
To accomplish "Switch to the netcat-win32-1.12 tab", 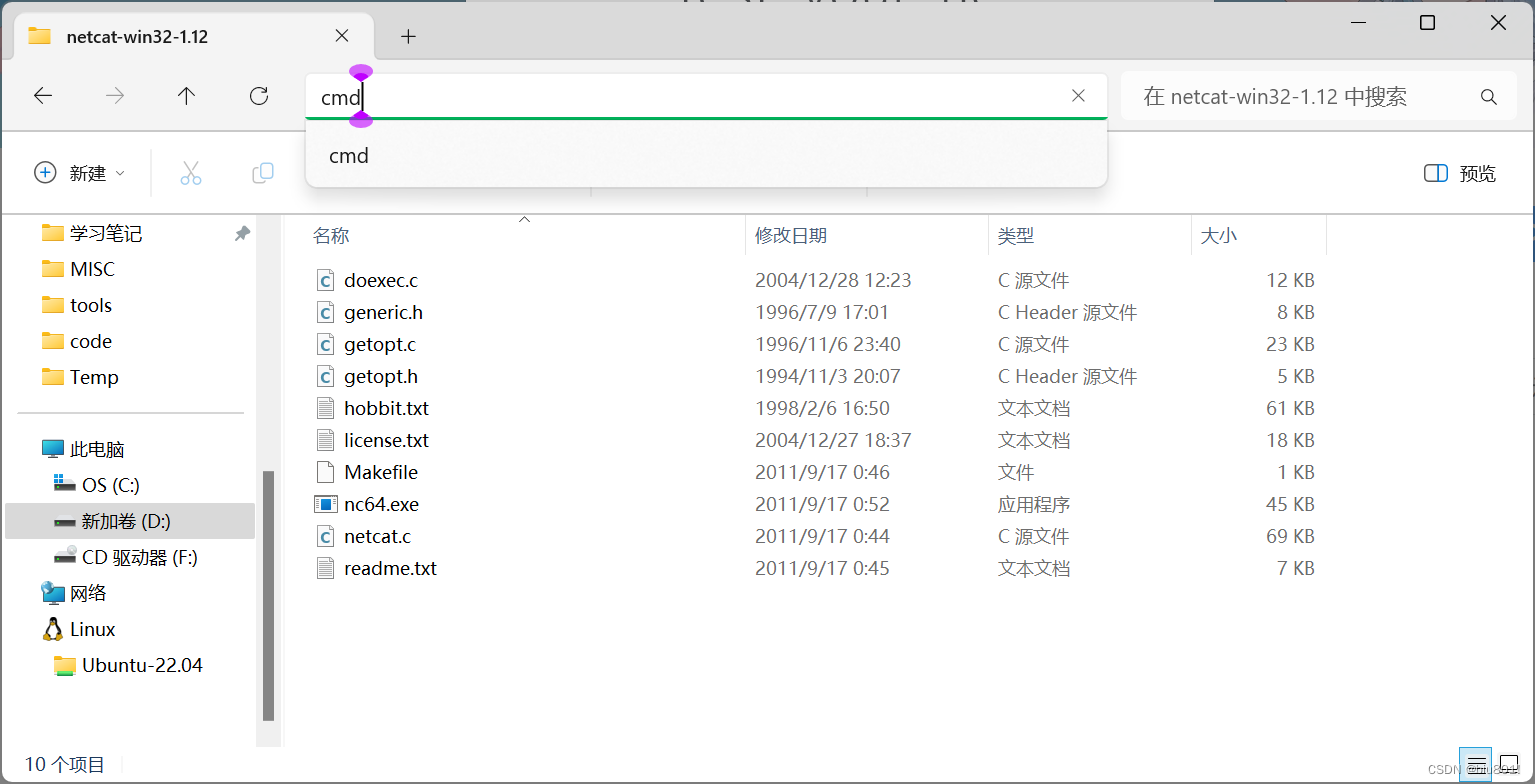I will click(x=137, y=36).
